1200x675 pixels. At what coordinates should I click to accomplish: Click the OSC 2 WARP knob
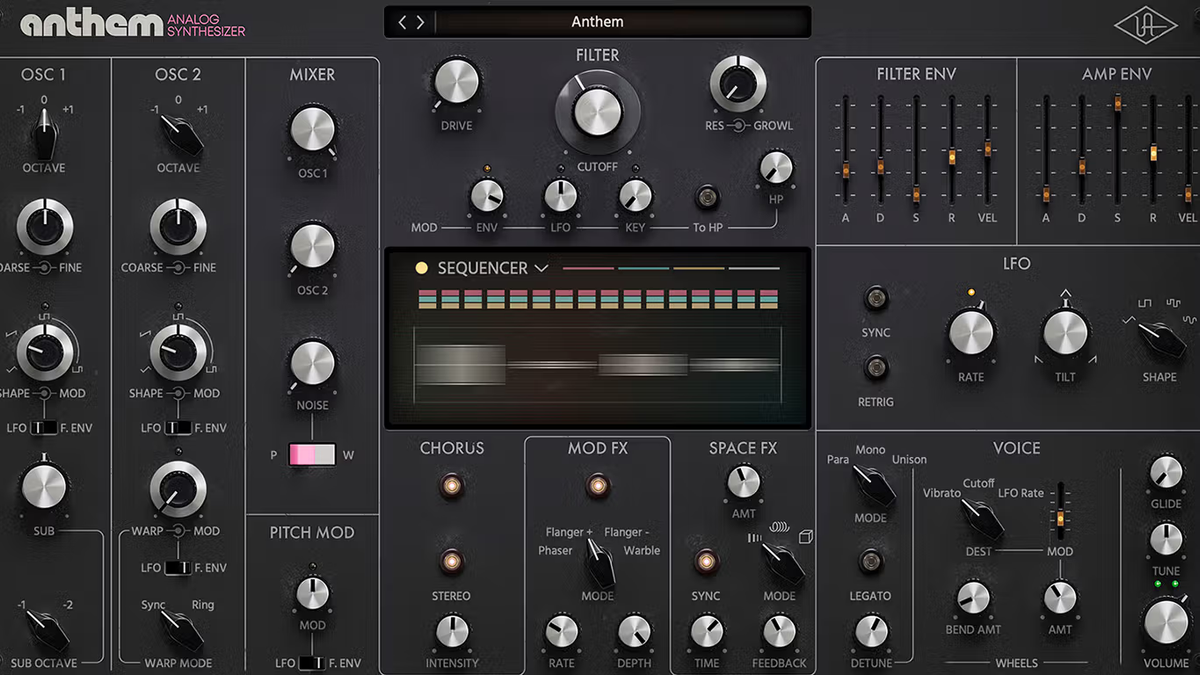[178, 491]
